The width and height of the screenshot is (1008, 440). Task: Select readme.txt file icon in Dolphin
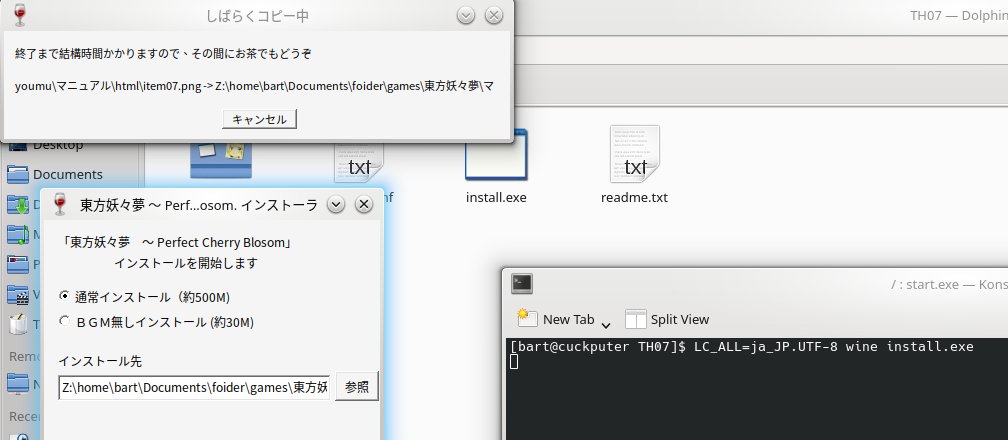[x=634, y=166]
